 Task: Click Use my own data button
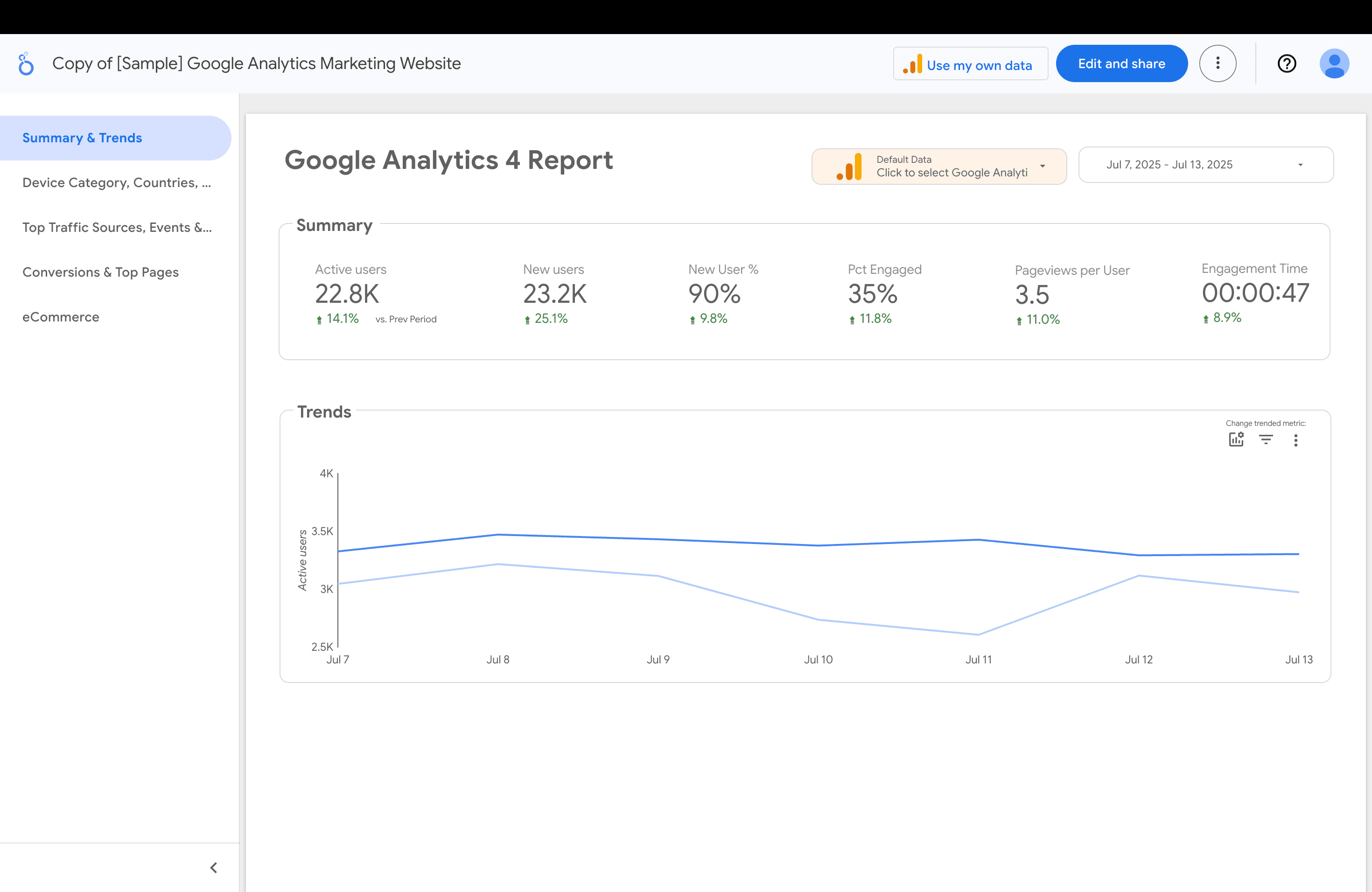point(970,64)
